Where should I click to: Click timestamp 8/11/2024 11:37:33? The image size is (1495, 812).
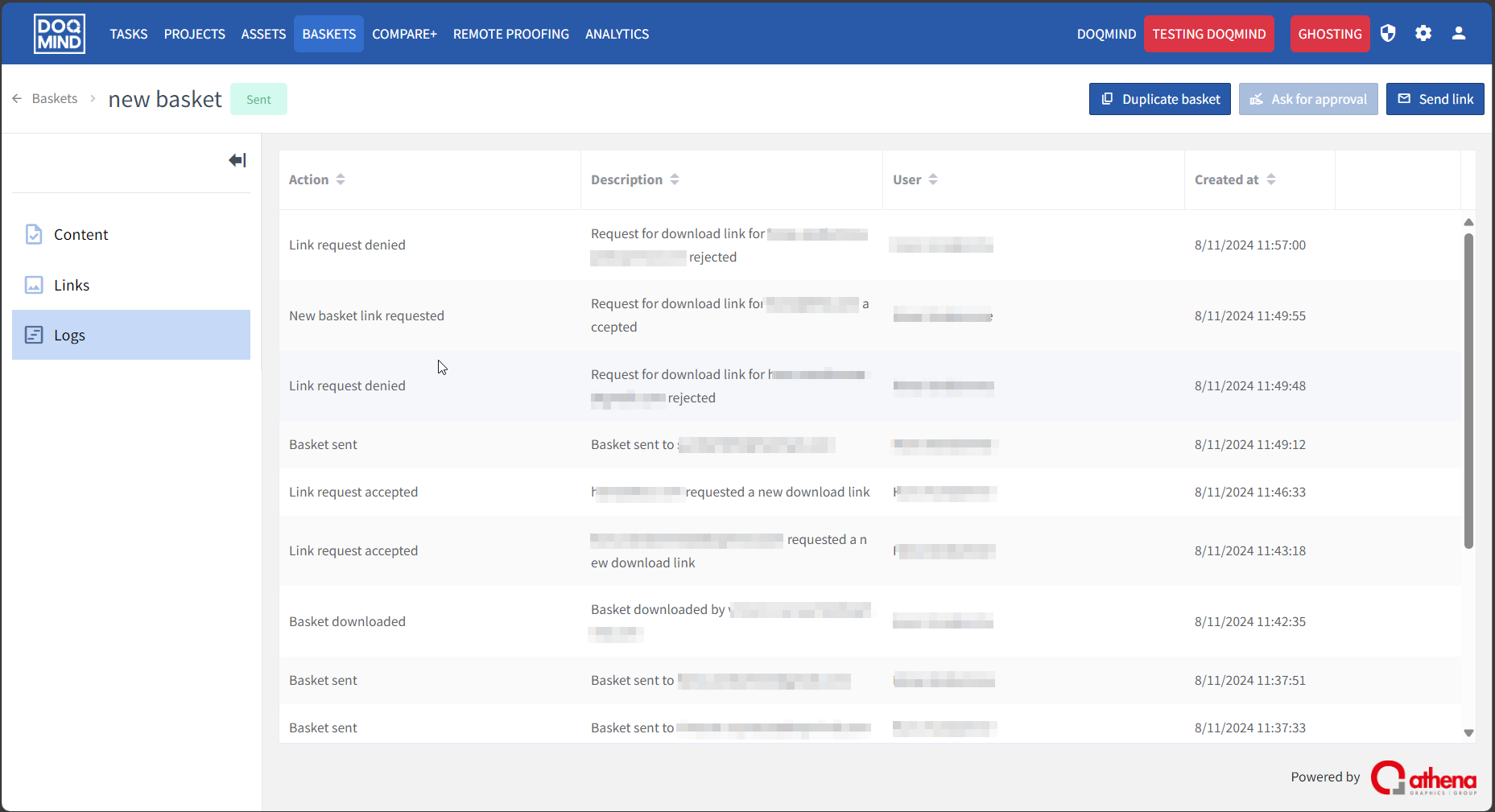pyautogui.click(x=1250, y=728)
